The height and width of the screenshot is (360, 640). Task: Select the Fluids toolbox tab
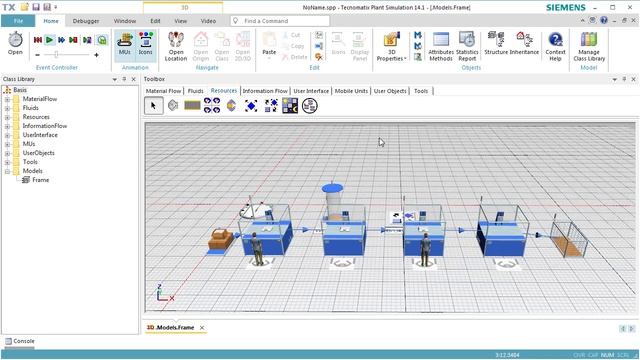pyautogui.click(x=196, y=91)
